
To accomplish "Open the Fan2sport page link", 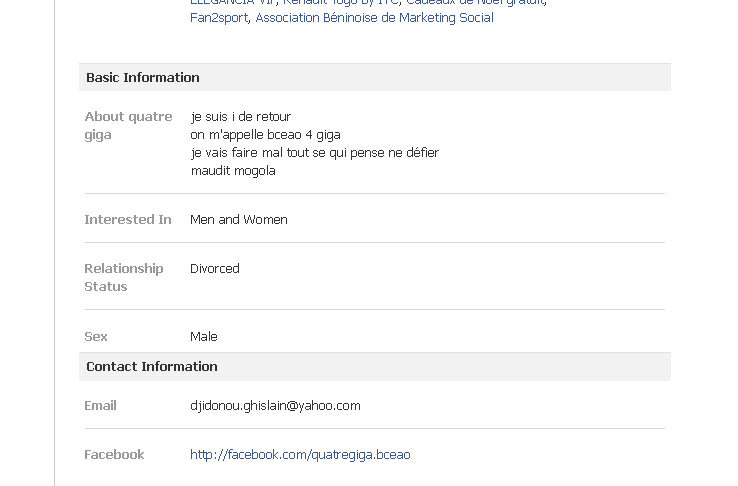I will click(x=220, y=17).
